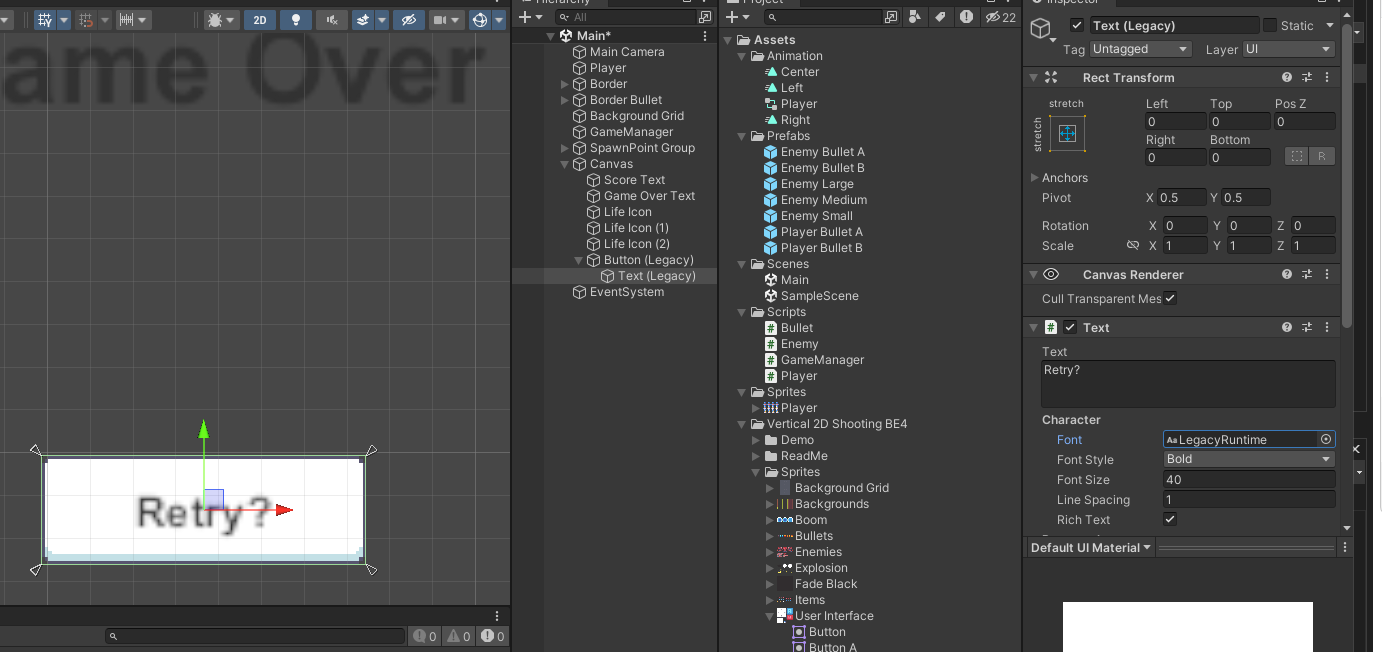Image resolution: width=1382 pixels, height=652 pixels.
Task: Toggle hidden objects visibility eye-slash button
Action: point(408,20)
